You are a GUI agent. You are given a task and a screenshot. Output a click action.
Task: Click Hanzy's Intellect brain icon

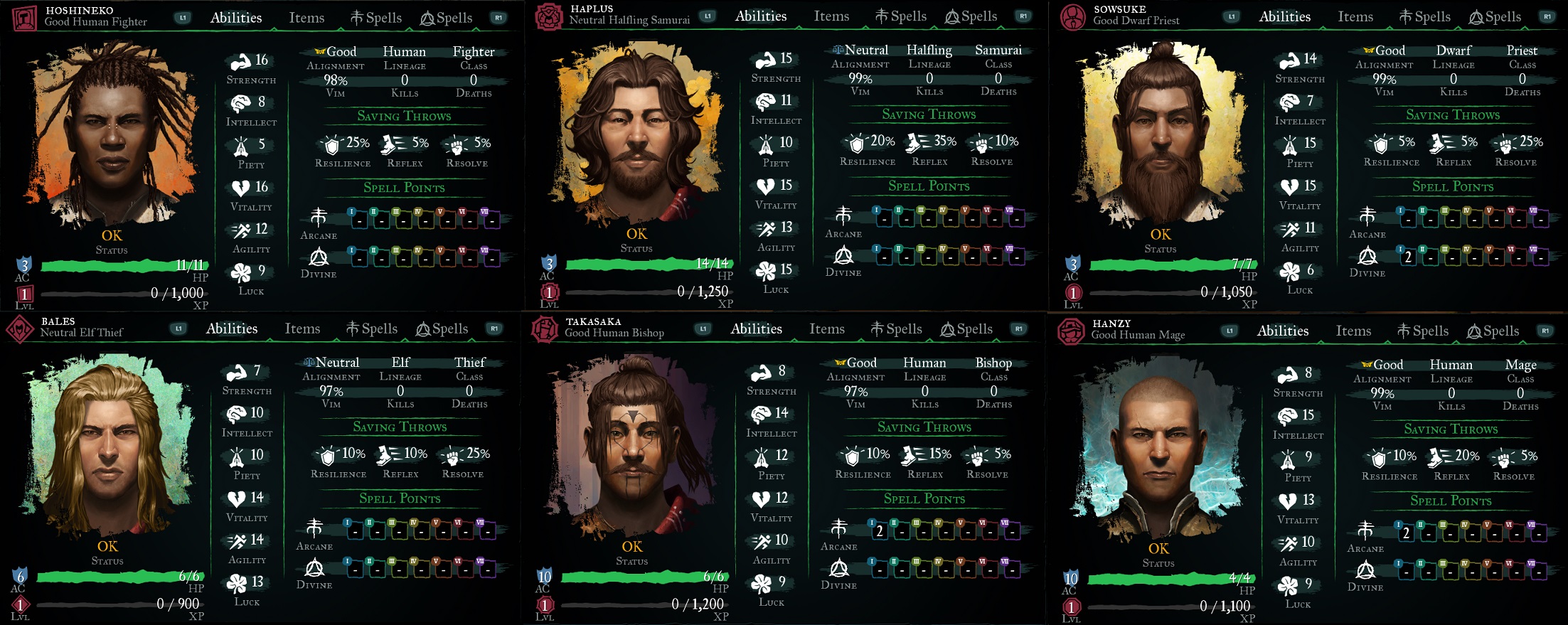1287,416
